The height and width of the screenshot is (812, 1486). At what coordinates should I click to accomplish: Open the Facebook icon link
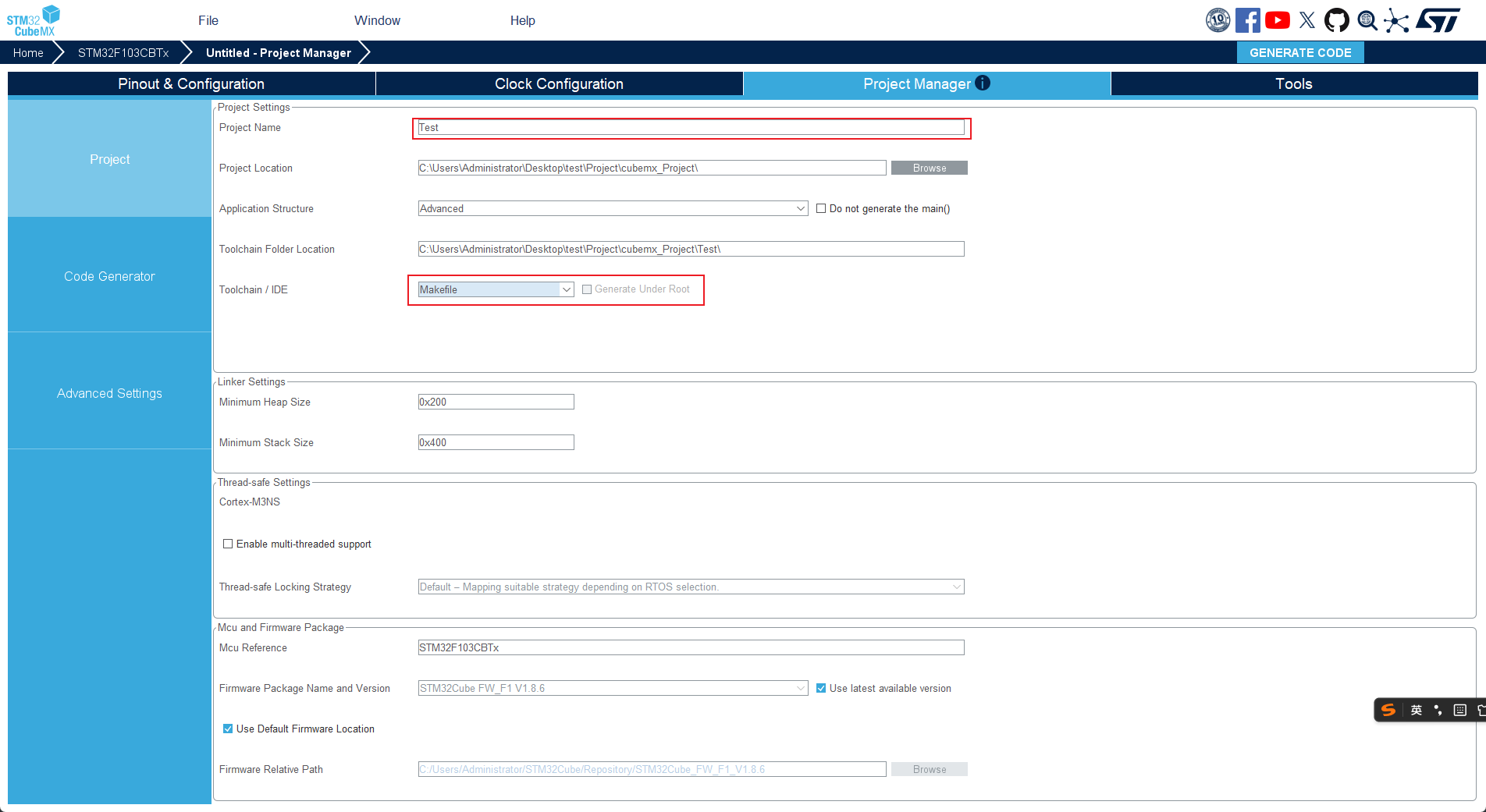coord(1247,20)
